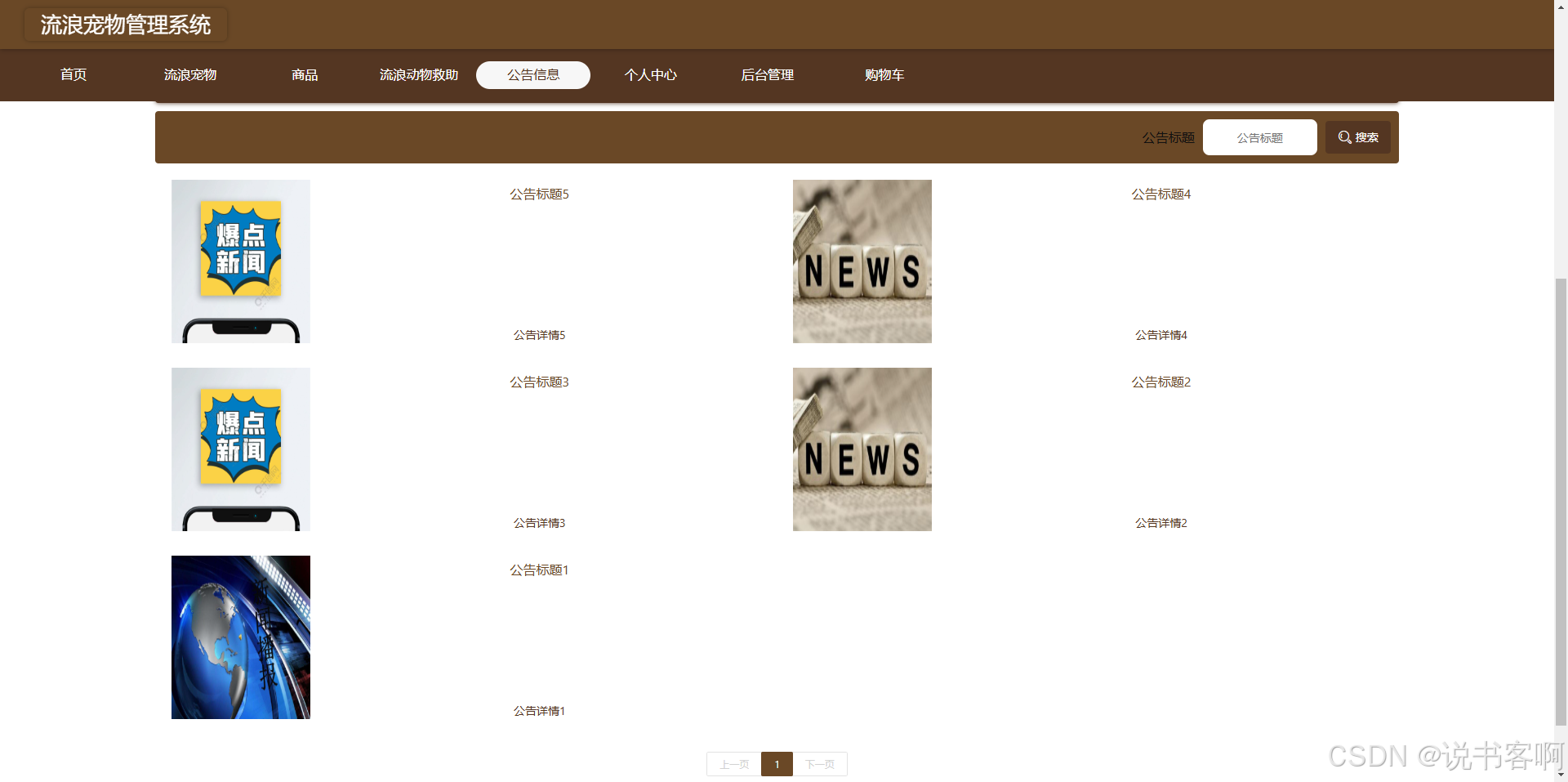Click the vertical page scrollbar thumb
Screen dimensions: 1568x782
click(x=1561, y=501)
